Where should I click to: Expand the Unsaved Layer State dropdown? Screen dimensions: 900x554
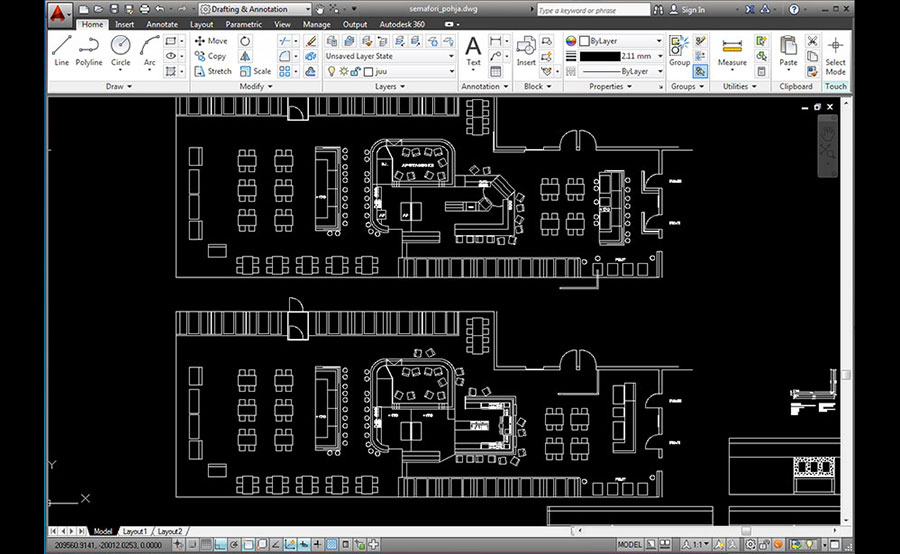point(452,57)
